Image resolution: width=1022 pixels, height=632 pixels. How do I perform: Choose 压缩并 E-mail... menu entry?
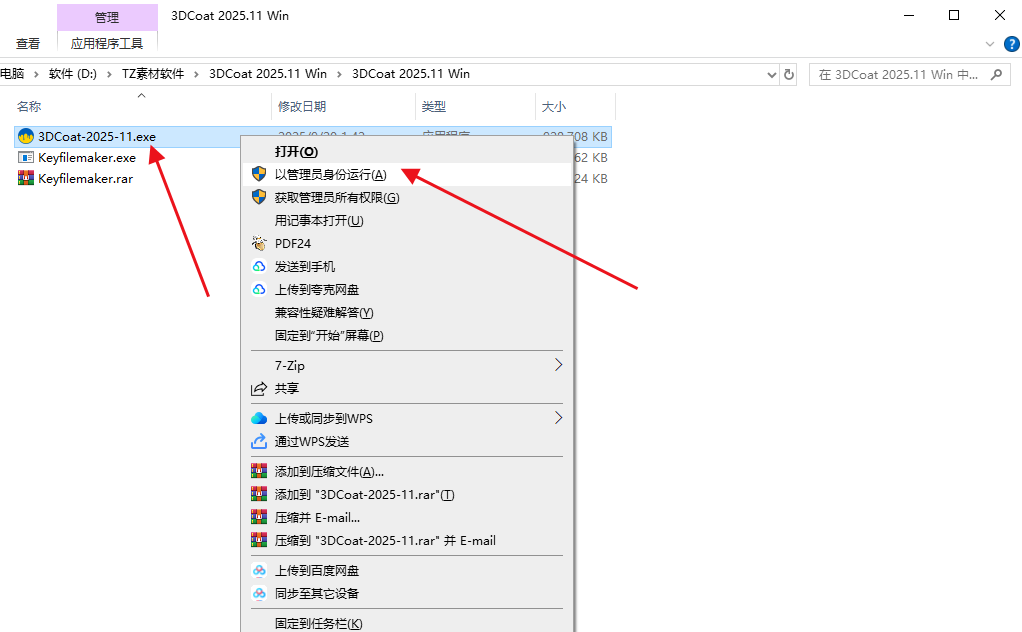tap(407, 517)
